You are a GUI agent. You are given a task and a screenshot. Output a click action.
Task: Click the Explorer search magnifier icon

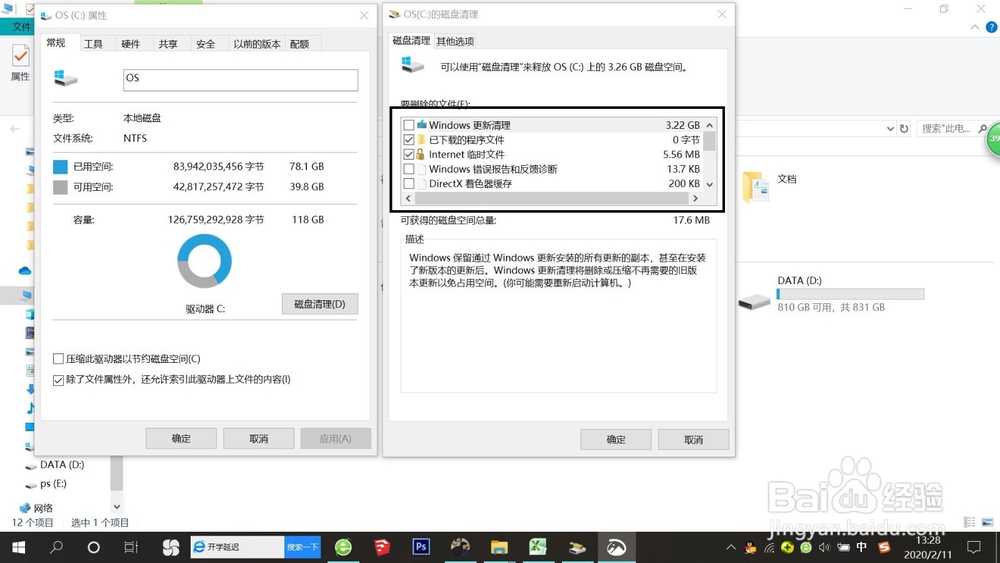point(983,128)
